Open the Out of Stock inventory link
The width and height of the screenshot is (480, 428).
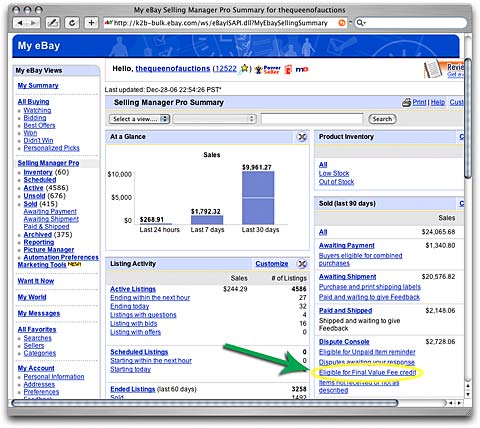point(336,182)
